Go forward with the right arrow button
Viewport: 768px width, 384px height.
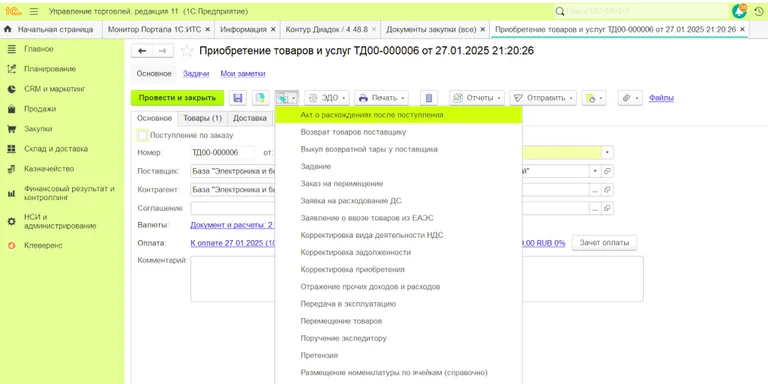pyautogui.click(x=163, y=51)
